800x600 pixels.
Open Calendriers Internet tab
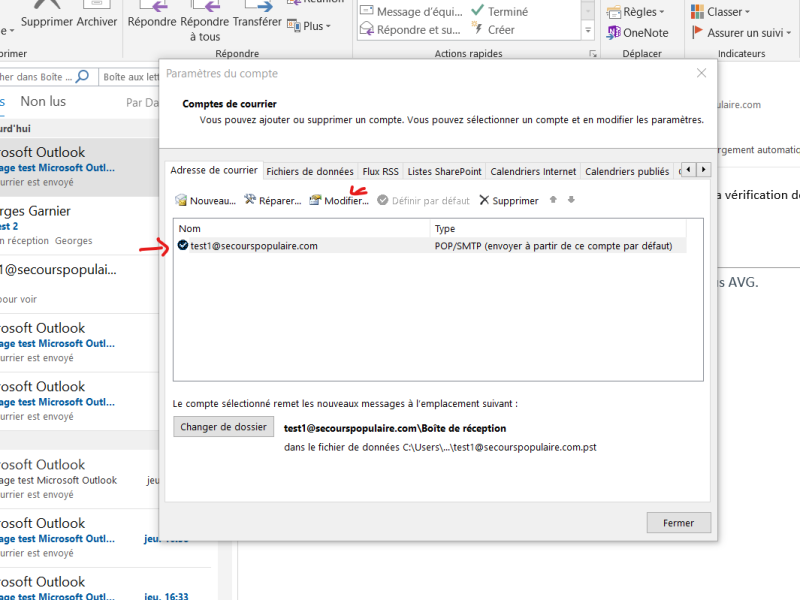(x=533, y=171)
